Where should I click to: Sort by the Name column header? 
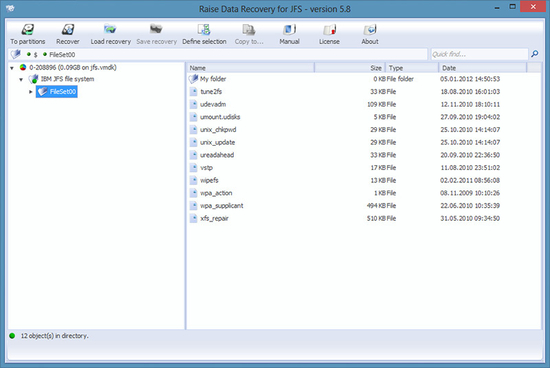coord(250,68)
